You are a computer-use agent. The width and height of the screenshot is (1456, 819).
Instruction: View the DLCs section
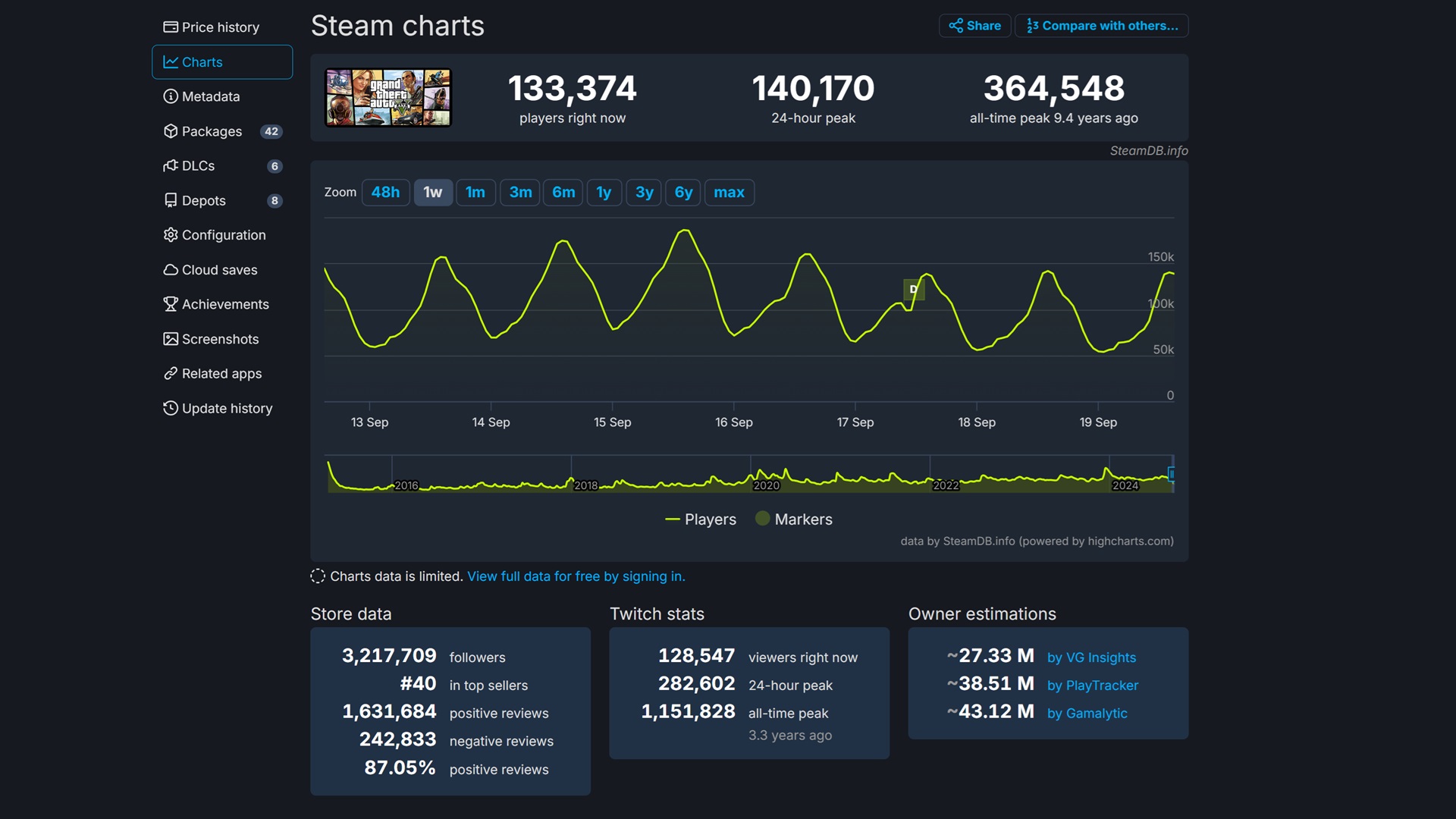[x=199, y=165]
